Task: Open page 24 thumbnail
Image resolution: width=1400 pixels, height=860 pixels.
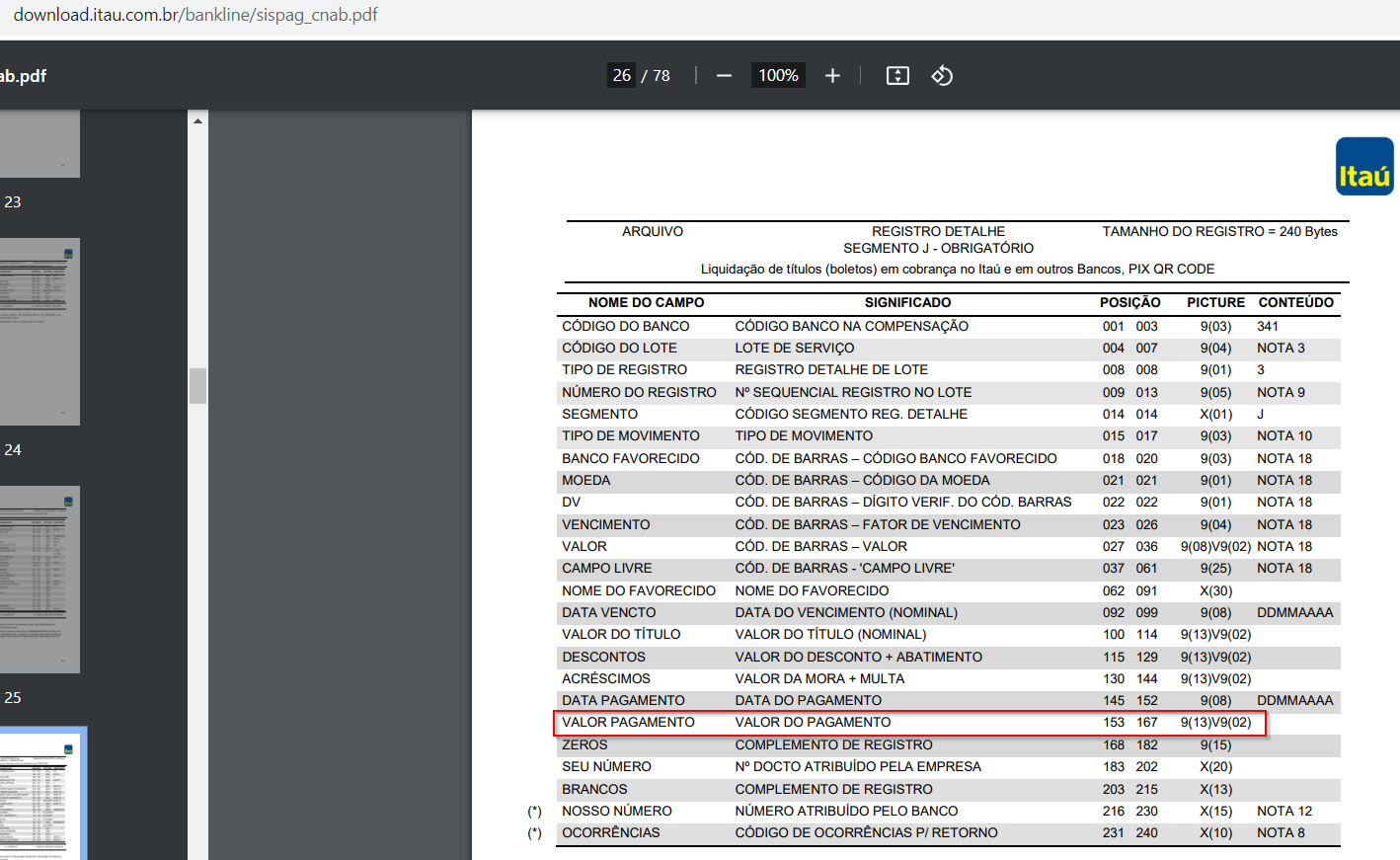Action: (x=39, y=332)
